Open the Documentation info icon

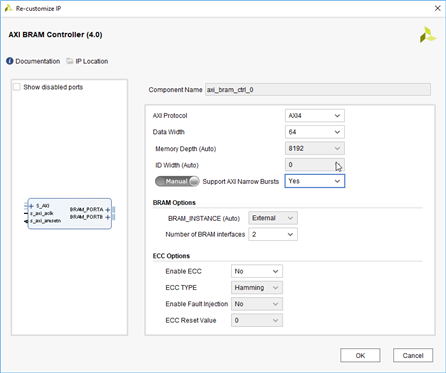tap(10, 61)
